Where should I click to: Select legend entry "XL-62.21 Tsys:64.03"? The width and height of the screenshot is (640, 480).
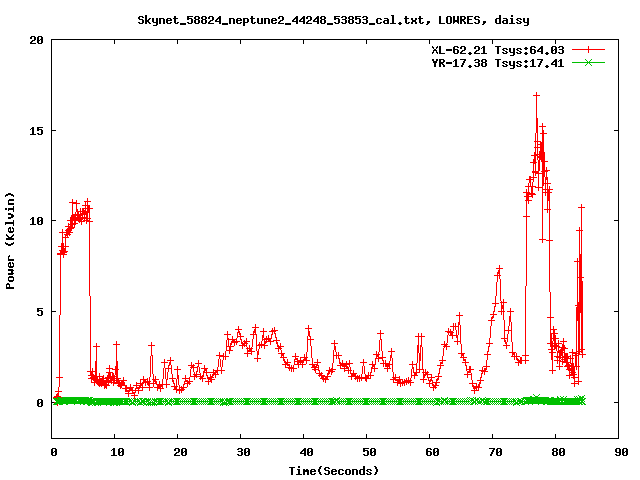tap(498, 50)
